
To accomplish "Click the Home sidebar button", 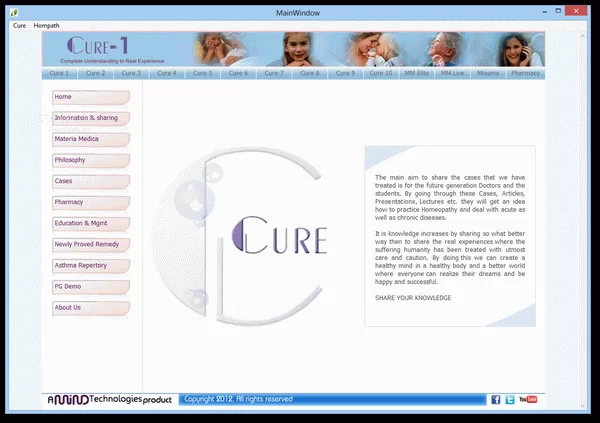I will (90, 97).
